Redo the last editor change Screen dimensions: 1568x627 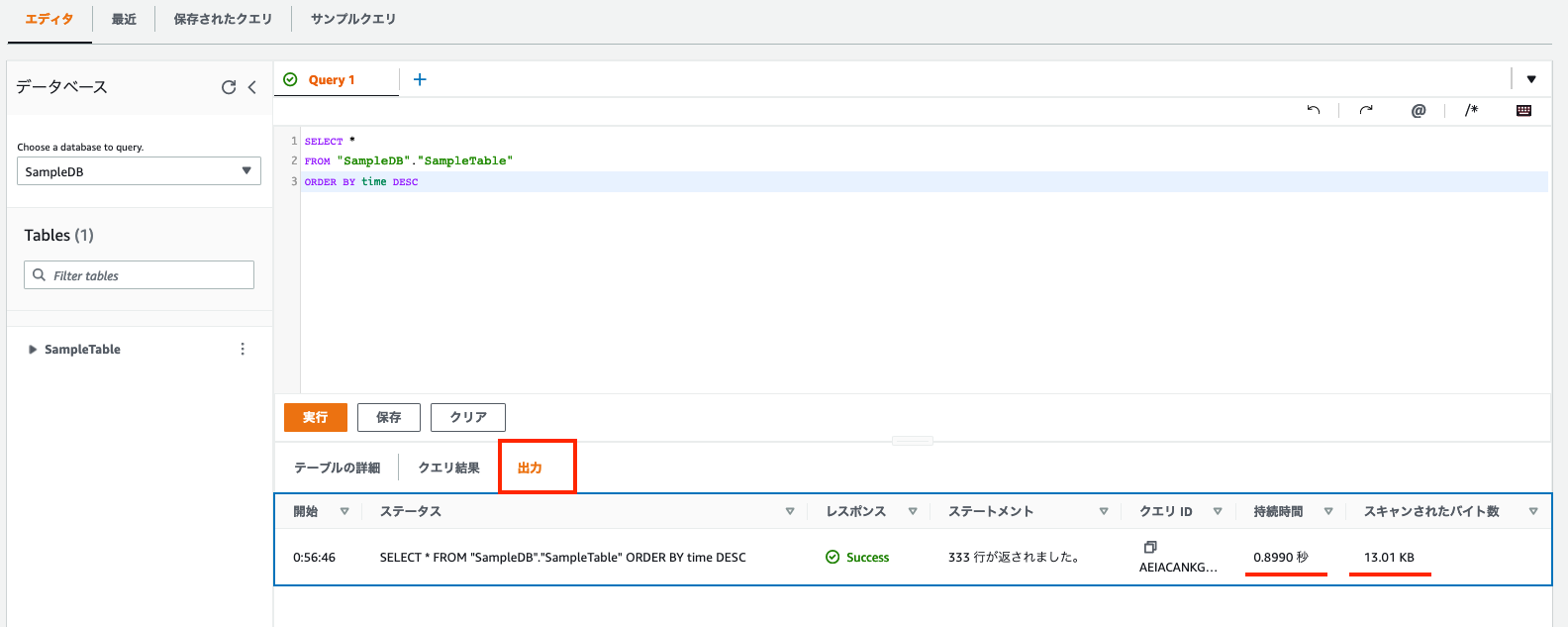coord(1366,110)
